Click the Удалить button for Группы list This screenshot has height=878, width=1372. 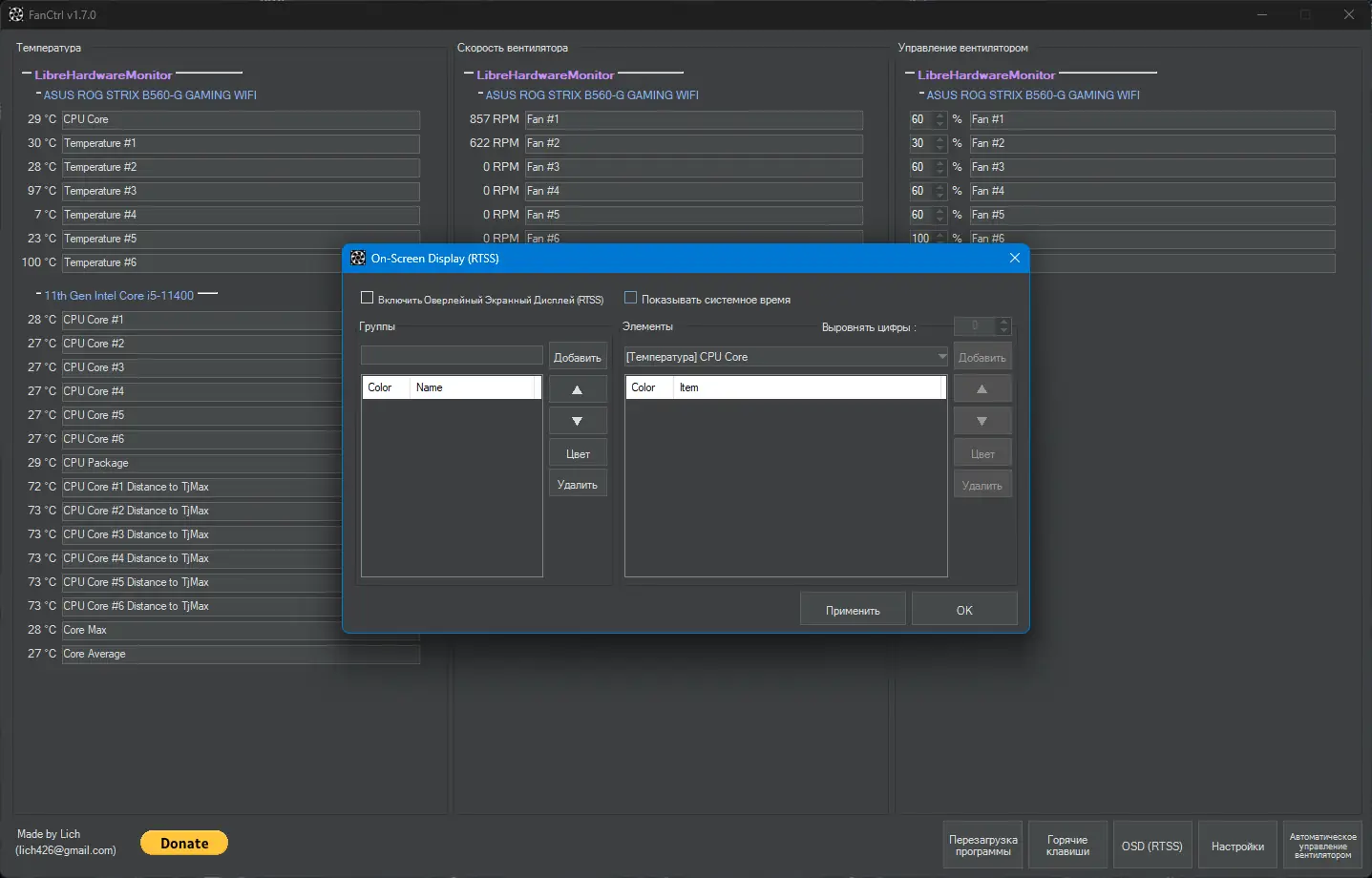pos(578,485)
